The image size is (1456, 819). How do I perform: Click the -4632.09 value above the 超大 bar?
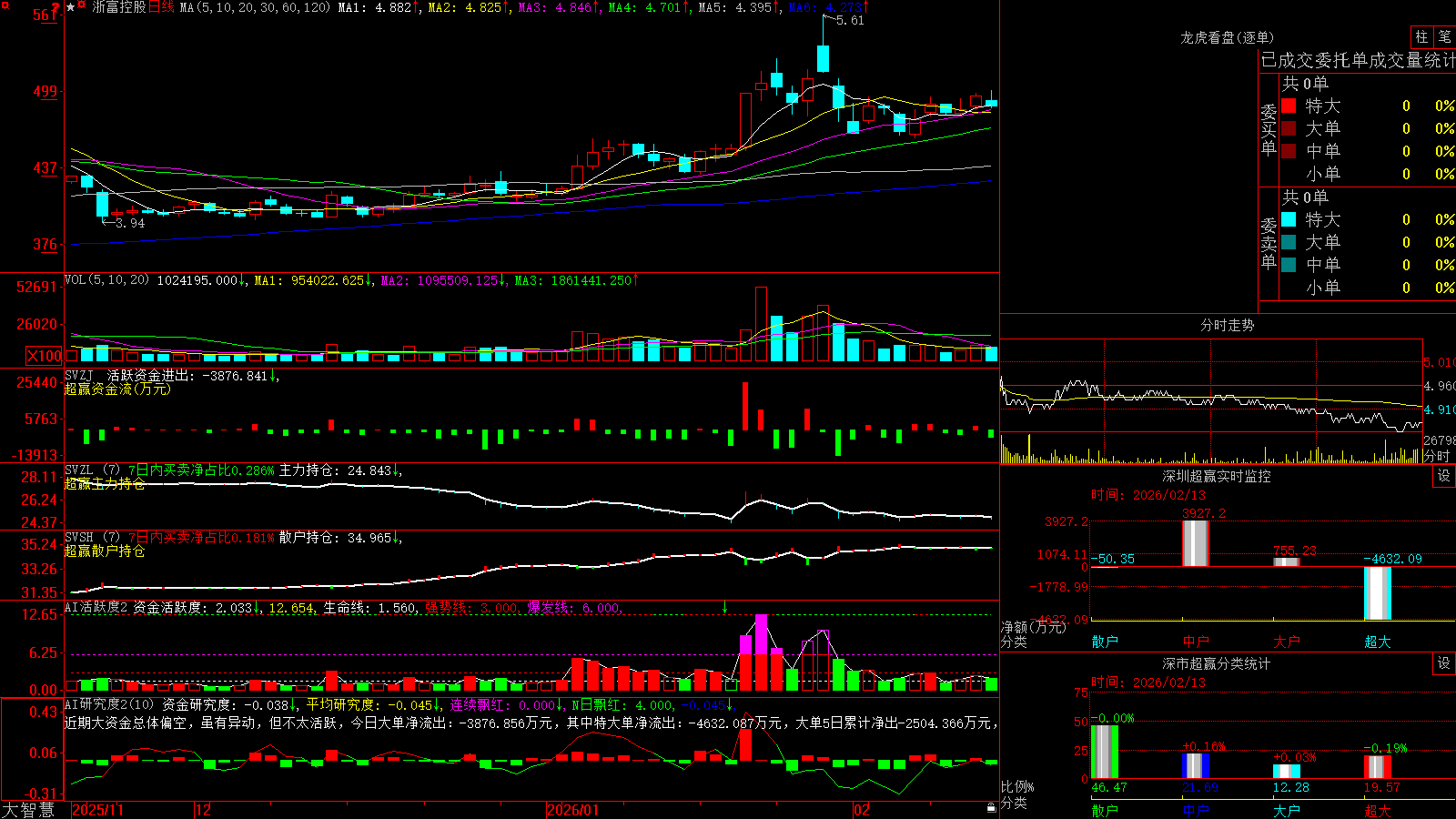click(x=1393, y=559)
